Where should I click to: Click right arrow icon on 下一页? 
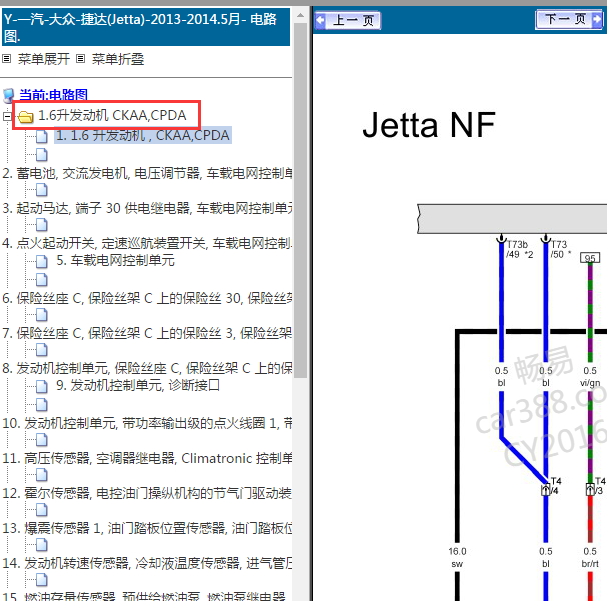597,19
